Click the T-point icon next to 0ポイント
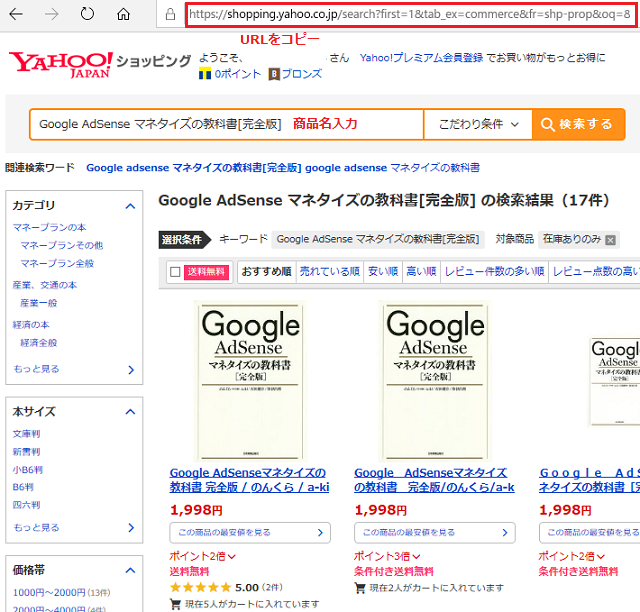This screenshot has height=612, width=640. [205, 74]
